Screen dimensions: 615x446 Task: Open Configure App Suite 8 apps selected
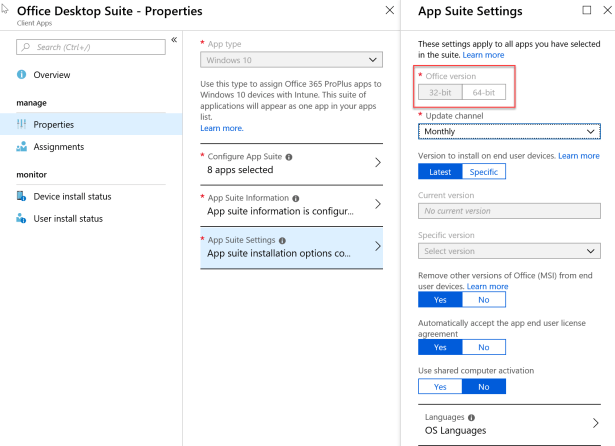point(290,163)
